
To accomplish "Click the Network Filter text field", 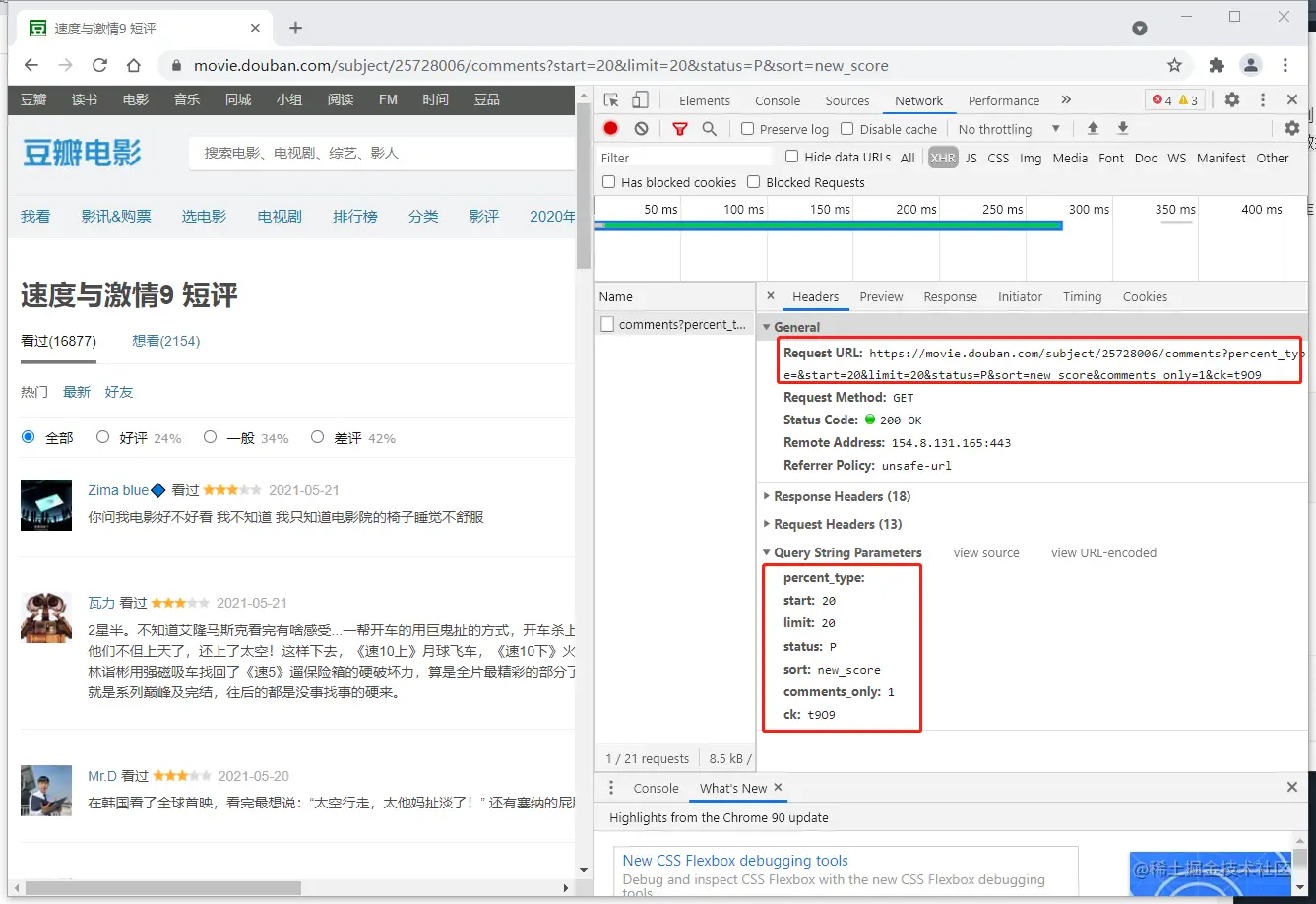I will 685,158.
